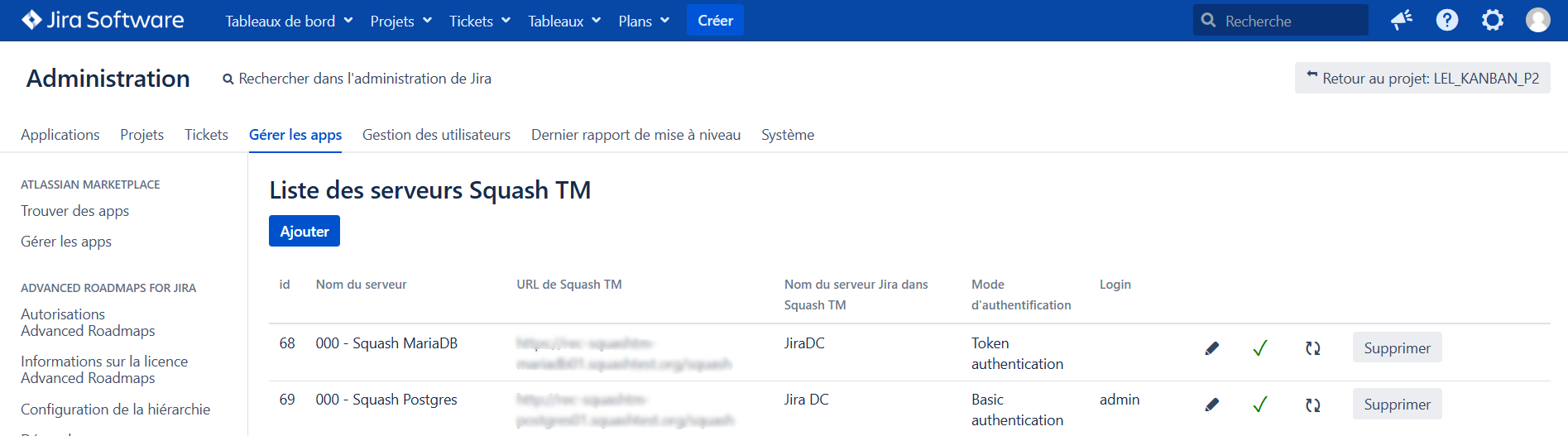Screen dimensions: 1568x436
Task: Delete Squash MariaDB with Supprimer button
Action: (x=1397, y=348)
